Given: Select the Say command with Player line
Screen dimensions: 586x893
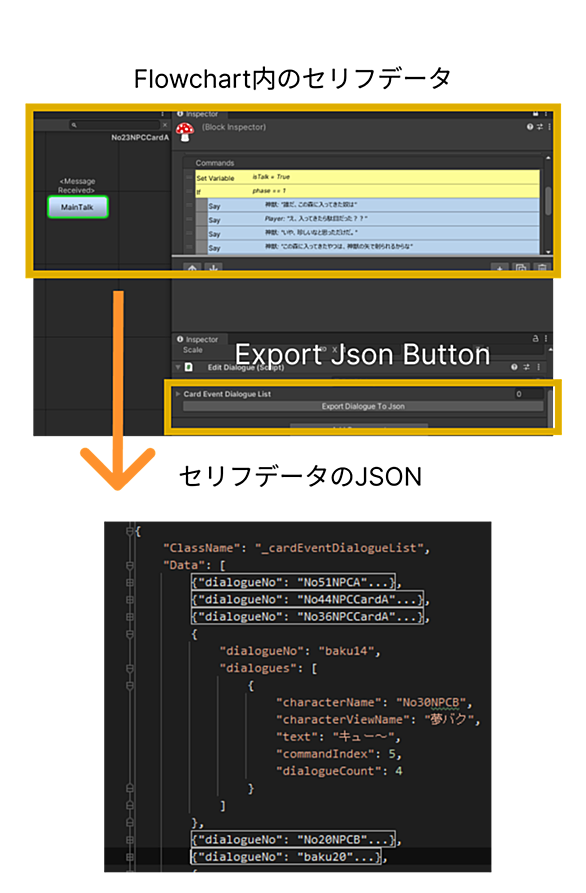Looking at the screenshot, I should coord(373,219).
